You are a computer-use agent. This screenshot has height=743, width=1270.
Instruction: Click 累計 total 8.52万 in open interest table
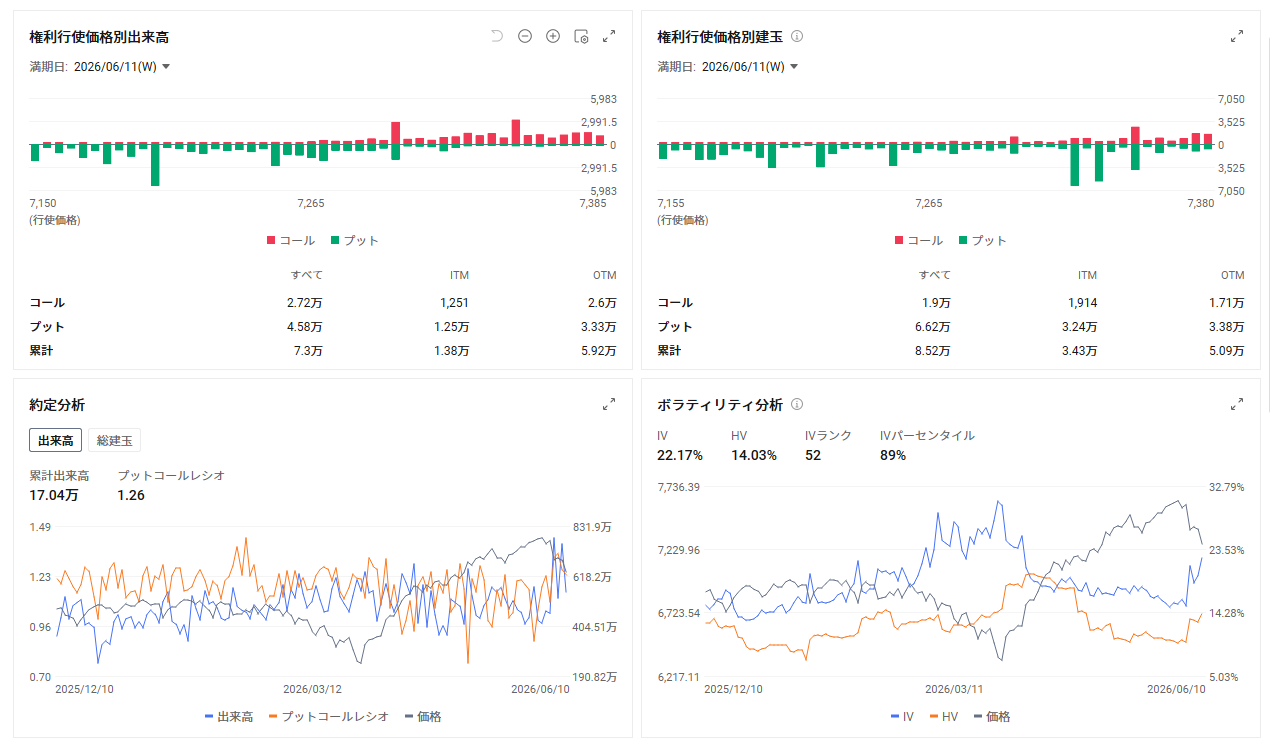click(x=935, y=350)
